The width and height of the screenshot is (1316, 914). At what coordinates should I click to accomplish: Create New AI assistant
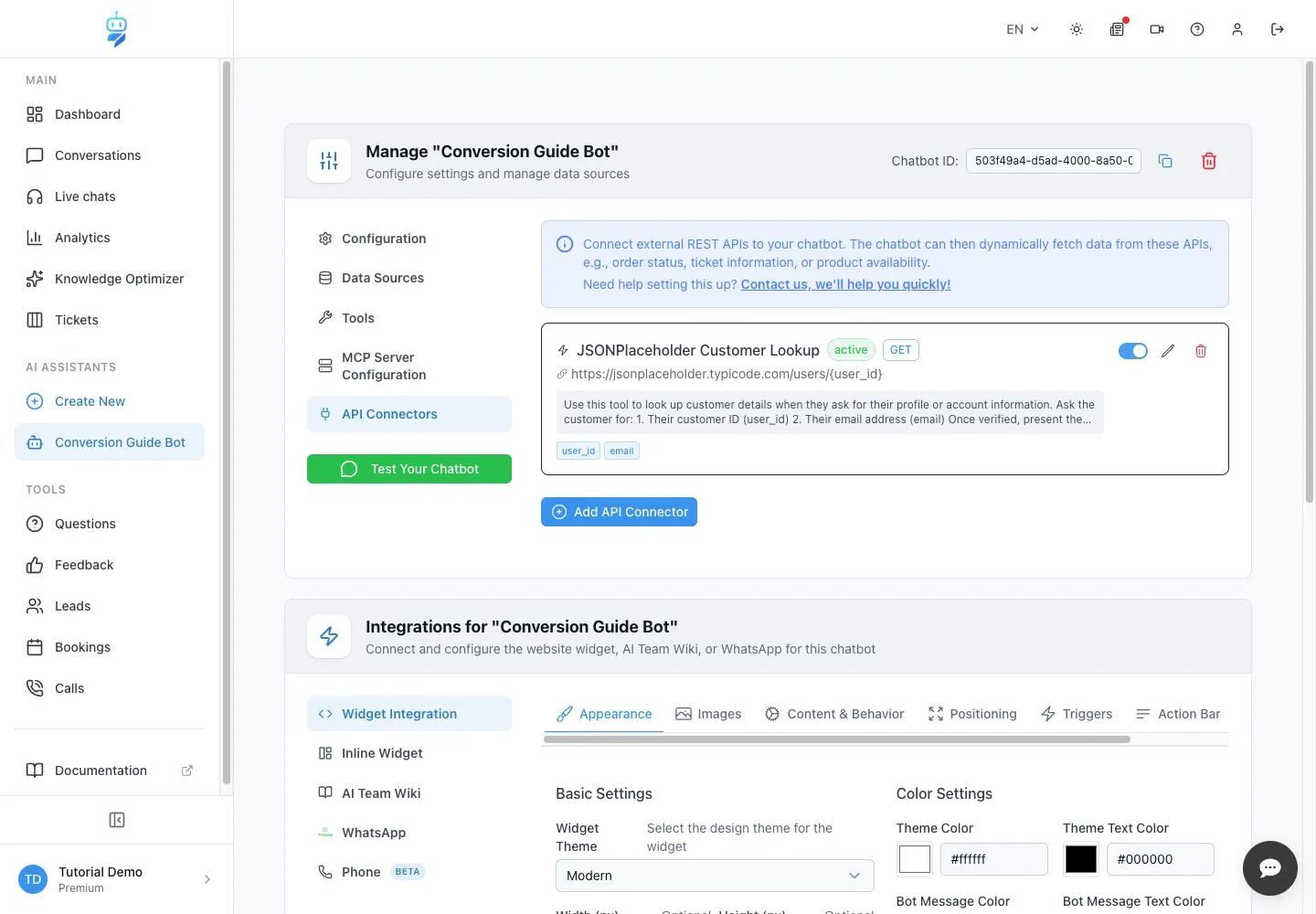click(110, 401)
